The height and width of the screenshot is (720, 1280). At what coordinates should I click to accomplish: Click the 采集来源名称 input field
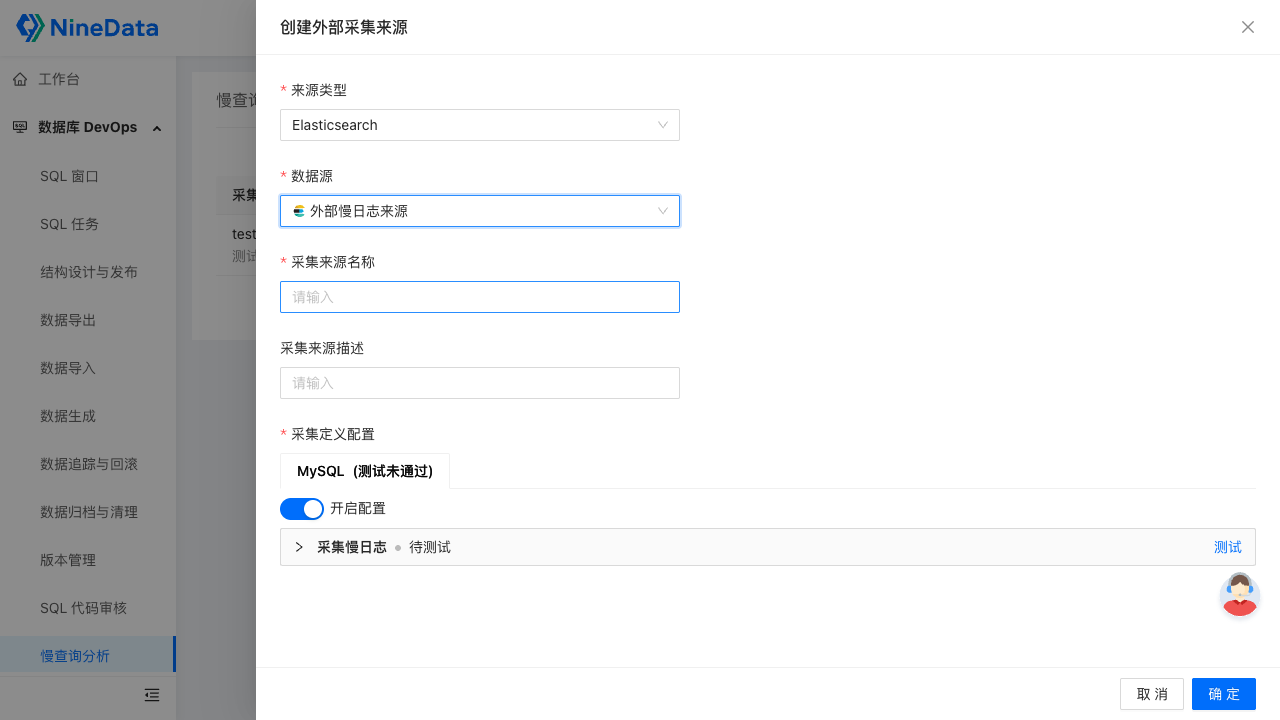[480, 297]
